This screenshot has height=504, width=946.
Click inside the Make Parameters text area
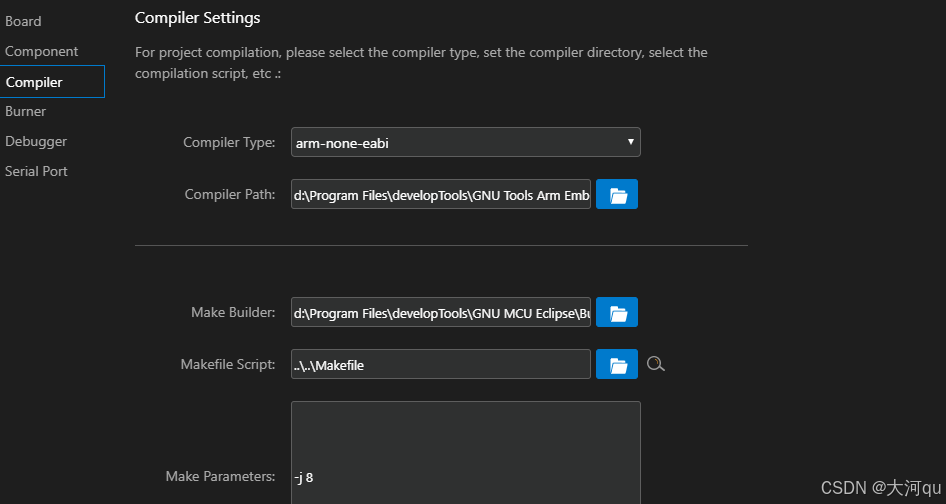pos(465,450)
